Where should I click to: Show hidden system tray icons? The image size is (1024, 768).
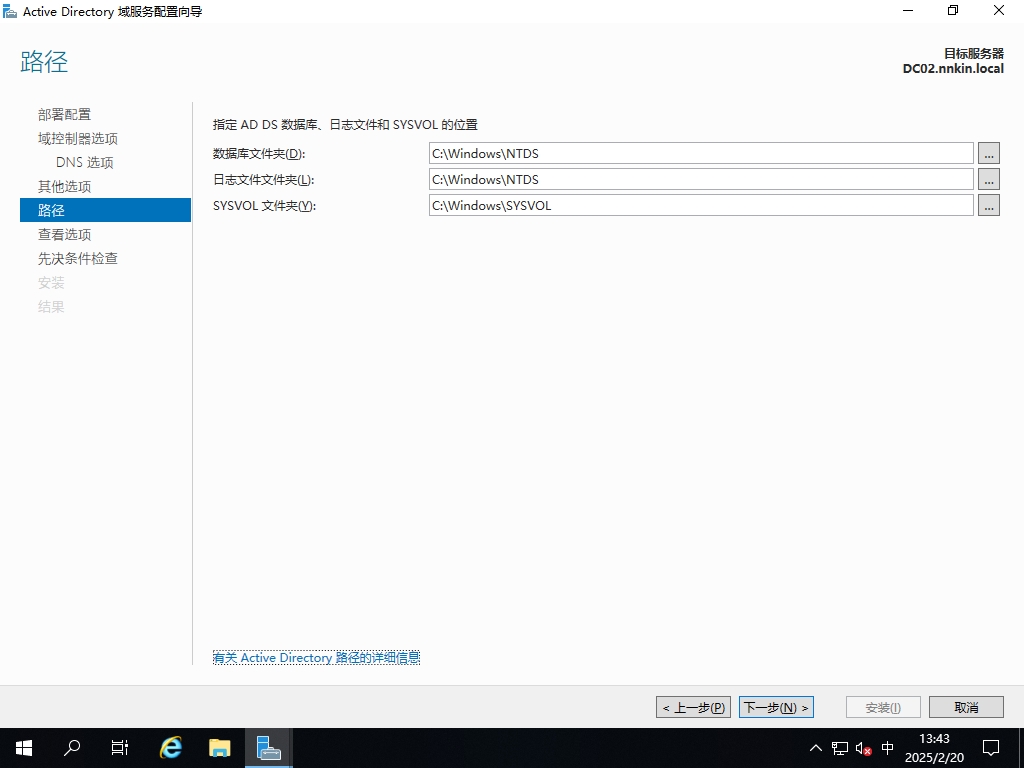(x=816, y=748)
